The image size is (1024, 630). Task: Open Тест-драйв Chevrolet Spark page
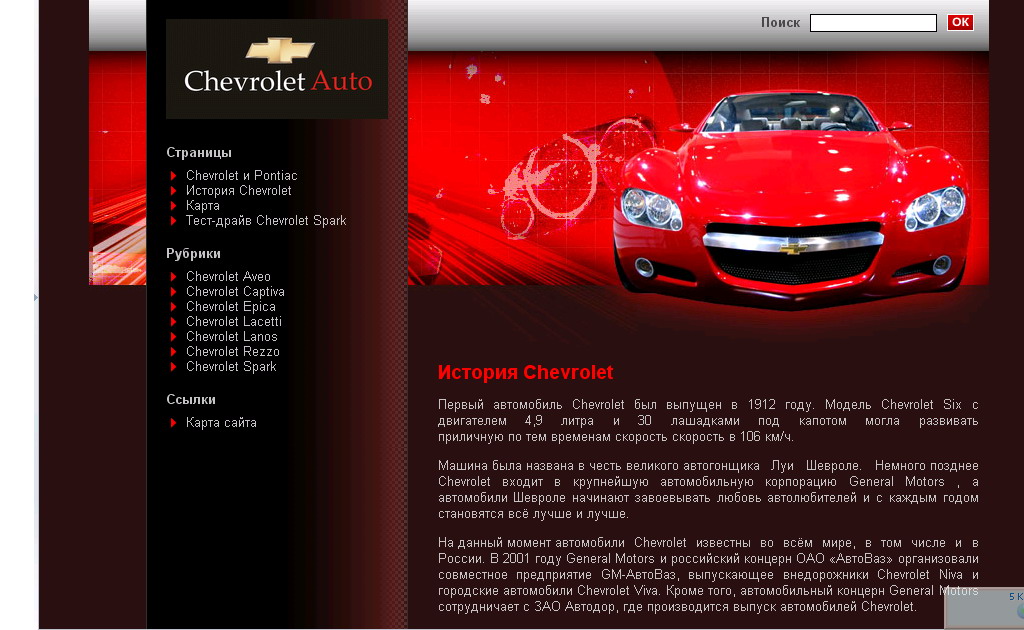[266, 221]
